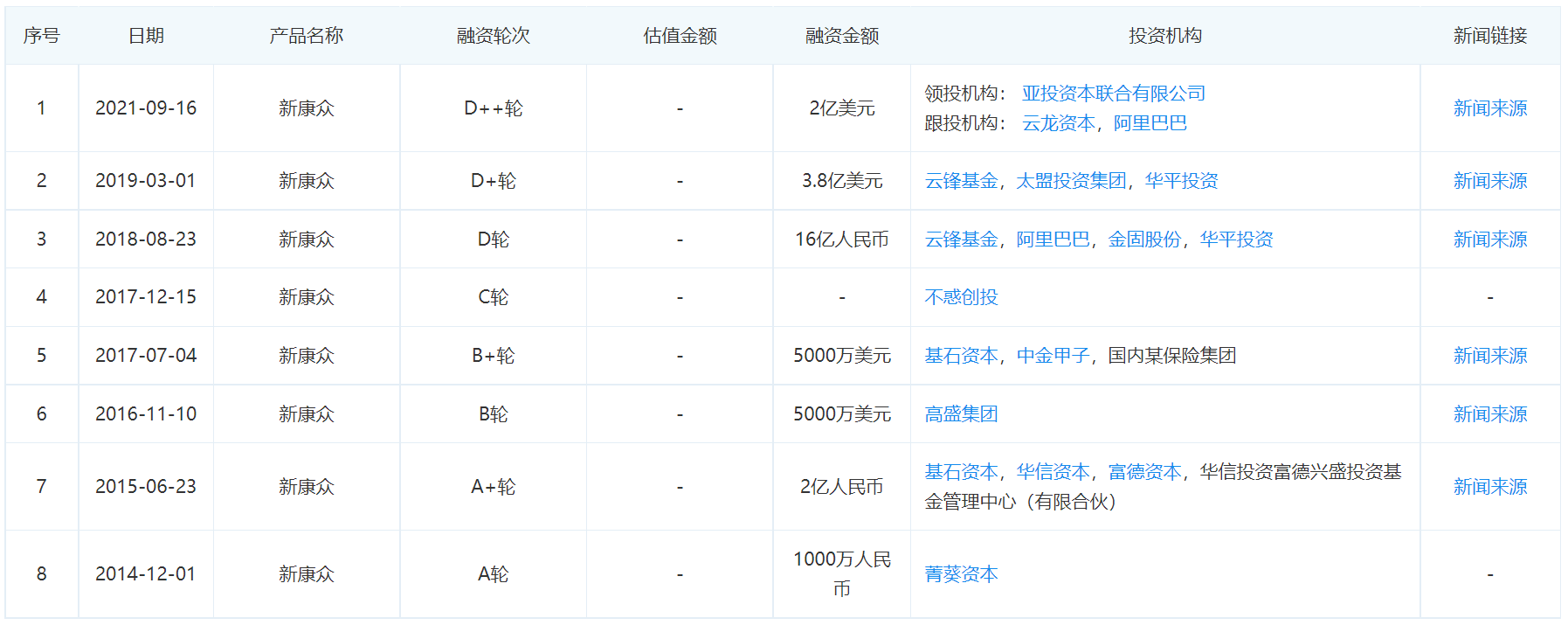This screenshot has width=1568, height=625.
Task: Click 5000万美元 in the 2017-07-04 row
Action: coord(842,356)
